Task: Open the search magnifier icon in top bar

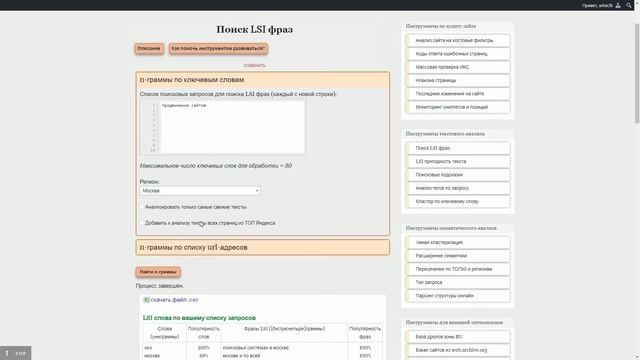Action: click(629, 5)
